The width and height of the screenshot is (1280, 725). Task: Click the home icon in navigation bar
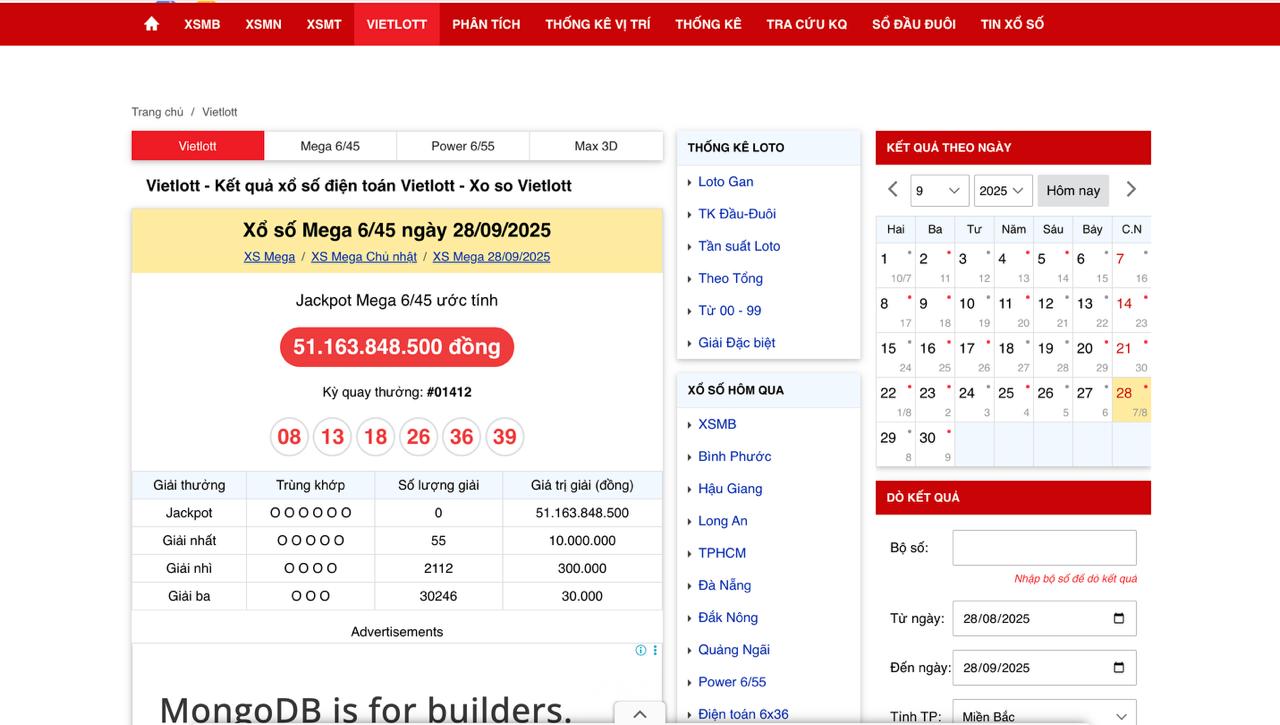151,24
